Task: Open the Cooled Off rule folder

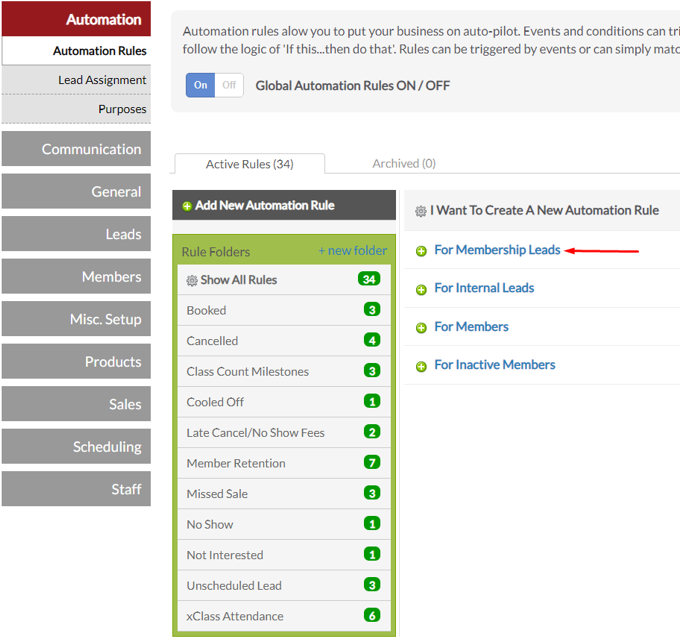Action: click(x=284, y=402)
